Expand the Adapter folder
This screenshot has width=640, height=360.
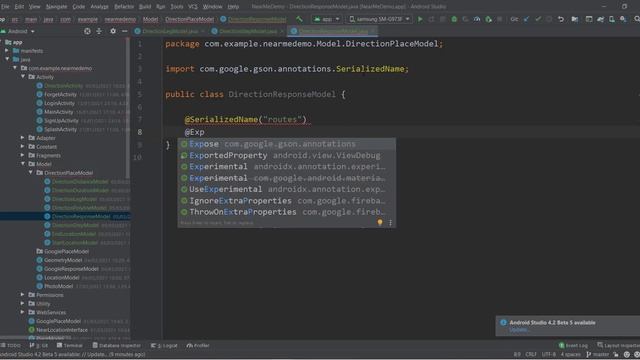point(22,138)
